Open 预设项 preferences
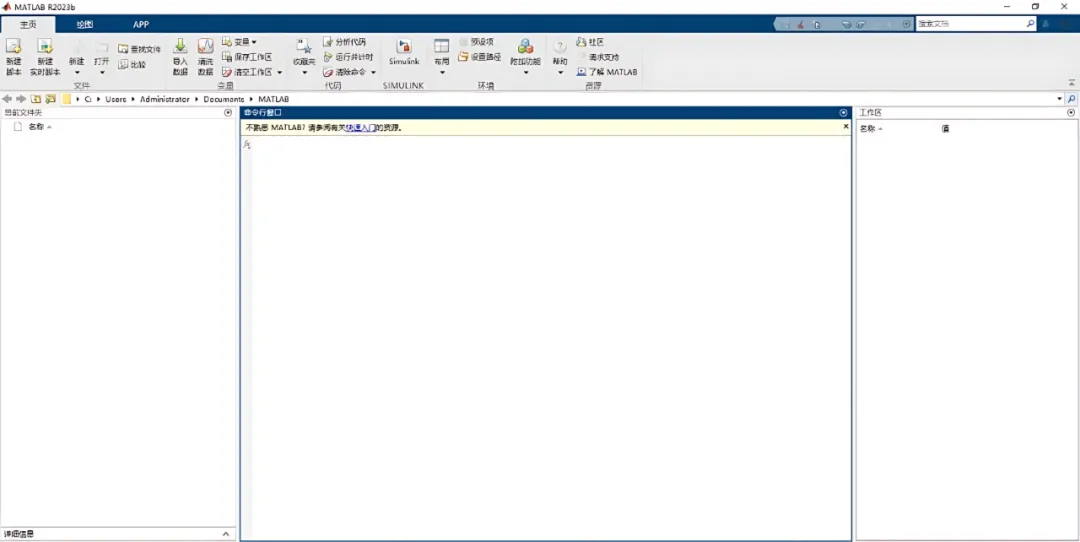 [x=477, y=42]
